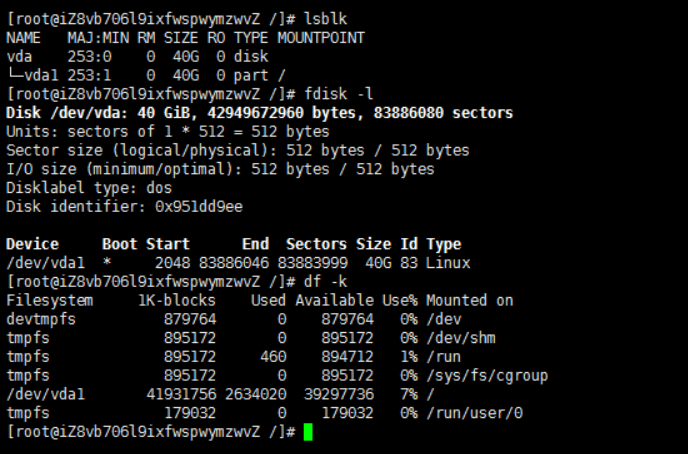Click the end sector value '83886046'
The image size is (688, 454).
(234, 263)
